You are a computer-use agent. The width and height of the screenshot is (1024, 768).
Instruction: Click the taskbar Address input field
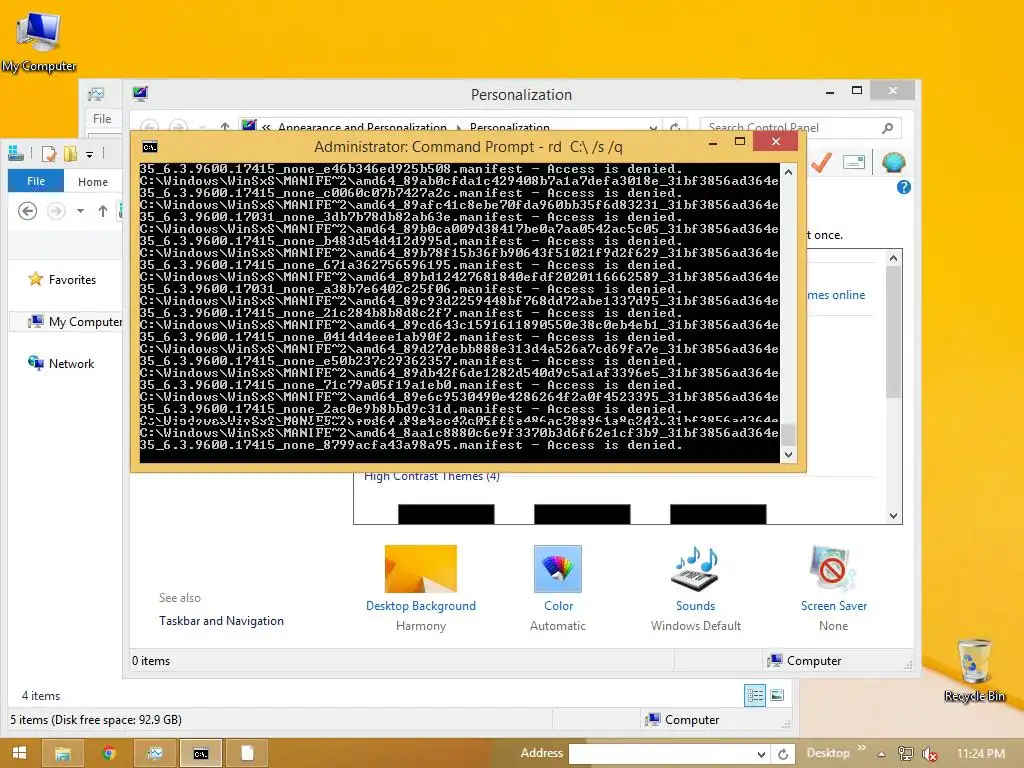tap(662, 754)
